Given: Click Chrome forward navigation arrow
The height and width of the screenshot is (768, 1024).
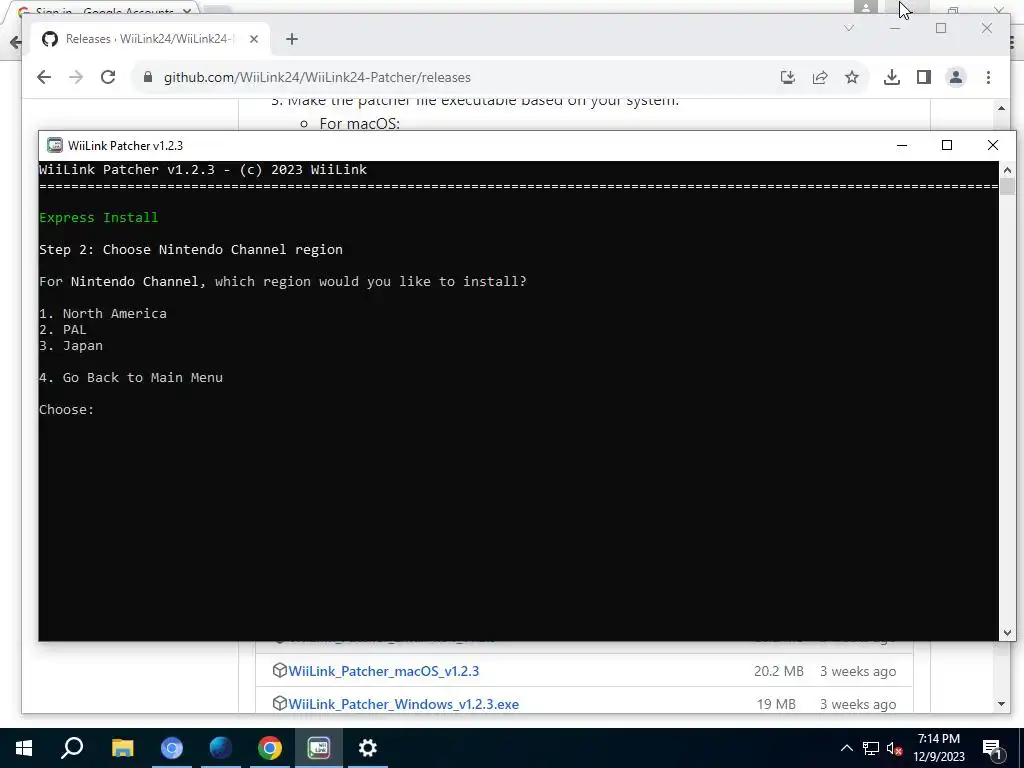Looking at the screenshot, I should (76, 77).
